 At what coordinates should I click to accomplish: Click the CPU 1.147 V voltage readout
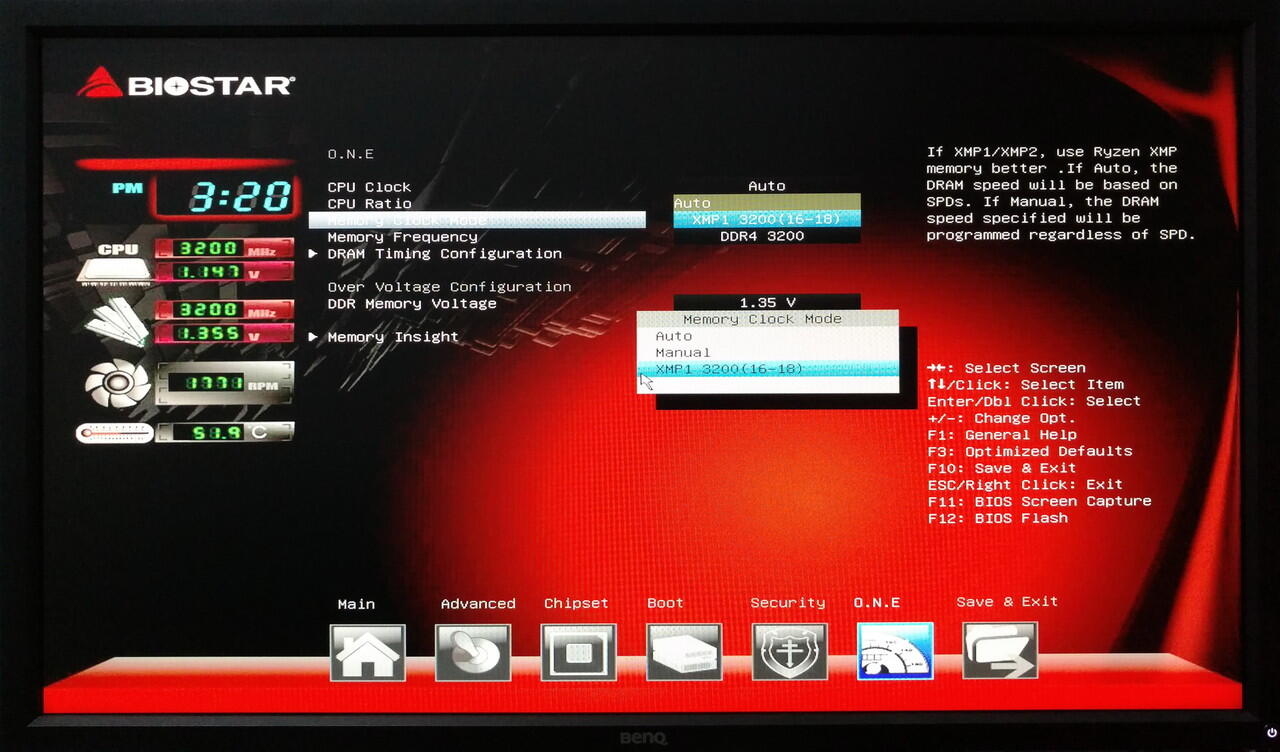(x=224, y=271)
